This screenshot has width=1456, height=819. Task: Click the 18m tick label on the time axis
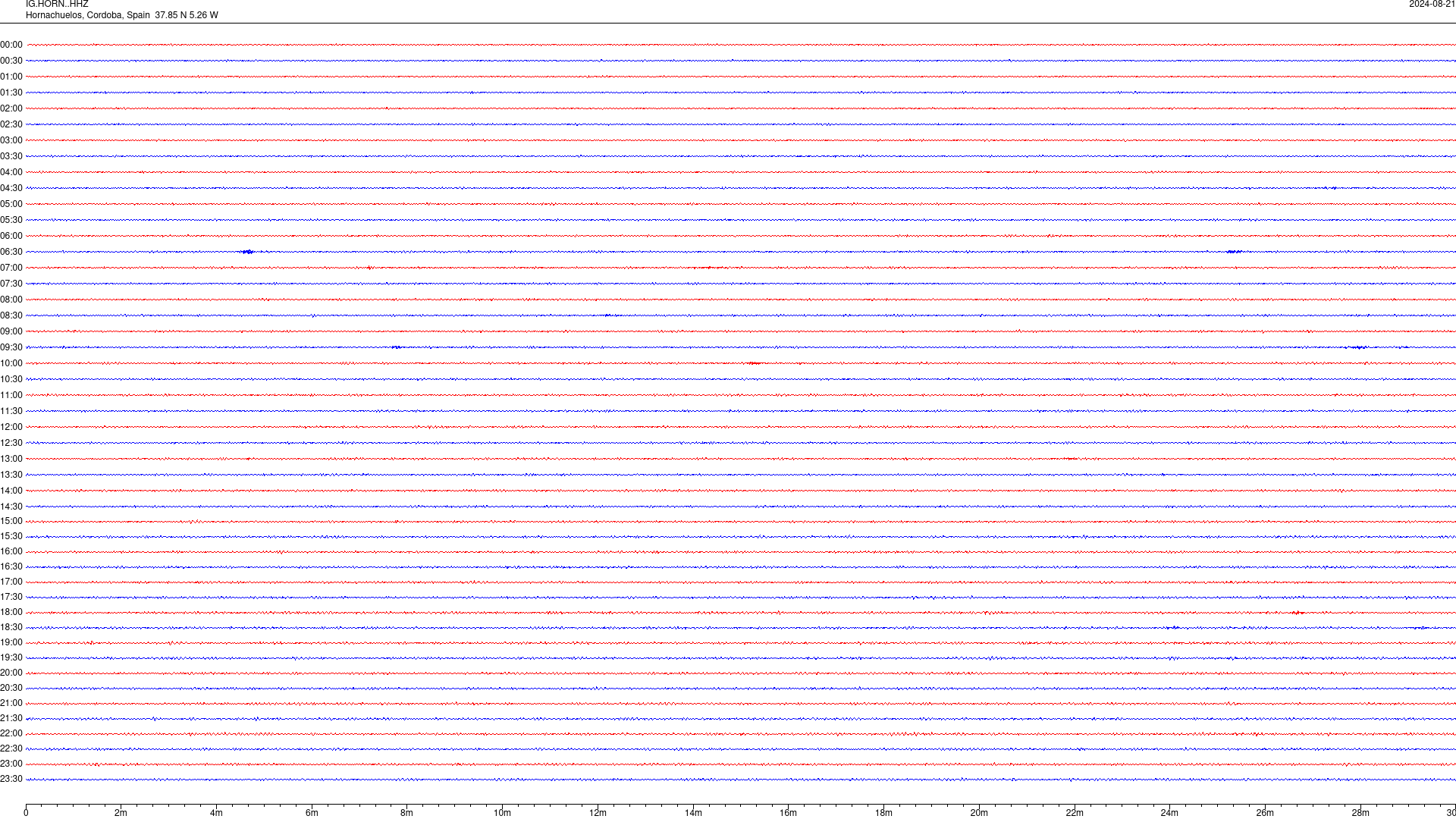883,813
